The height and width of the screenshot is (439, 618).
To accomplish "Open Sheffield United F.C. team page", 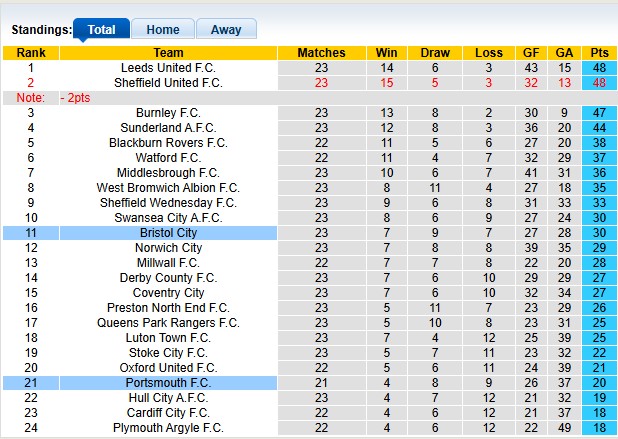I will (x=168, y=83).
